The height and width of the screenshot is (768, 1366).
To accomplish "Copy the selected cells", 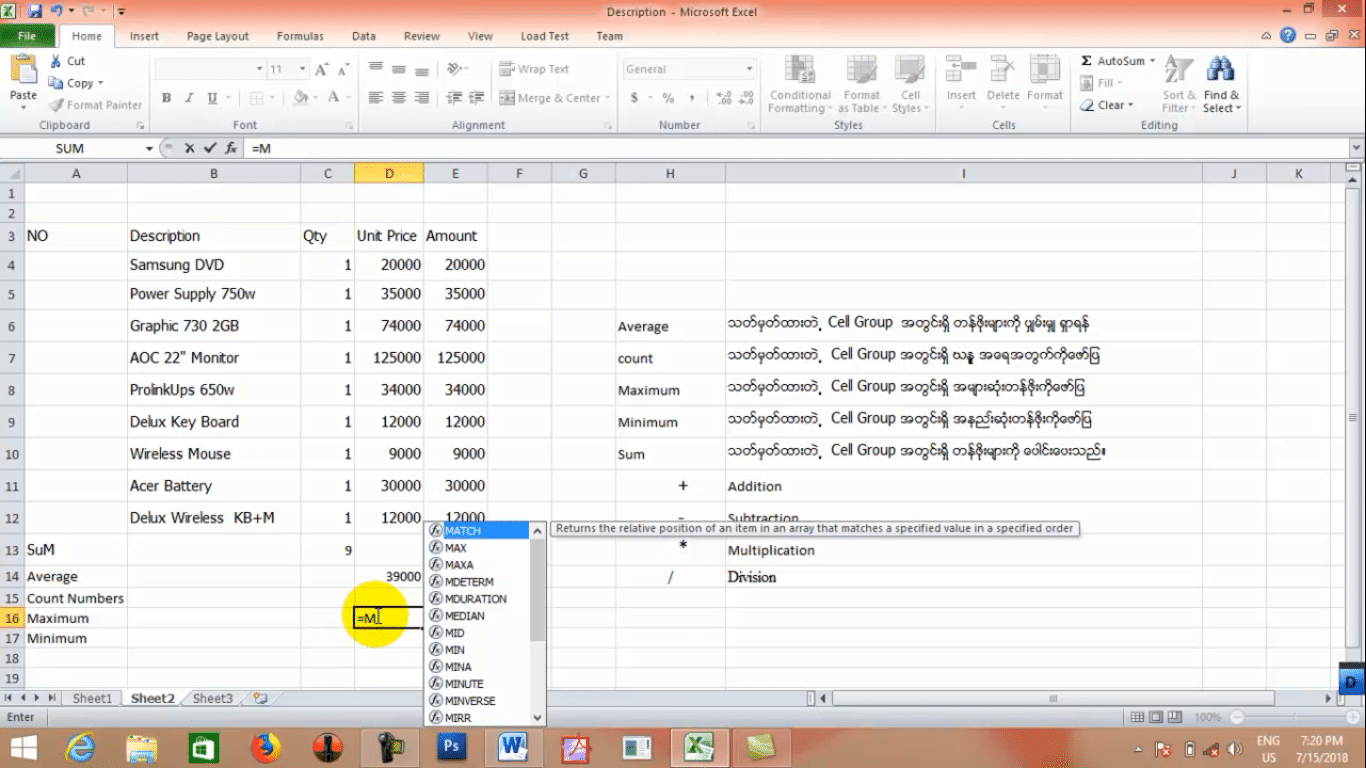I will [75, 83].
